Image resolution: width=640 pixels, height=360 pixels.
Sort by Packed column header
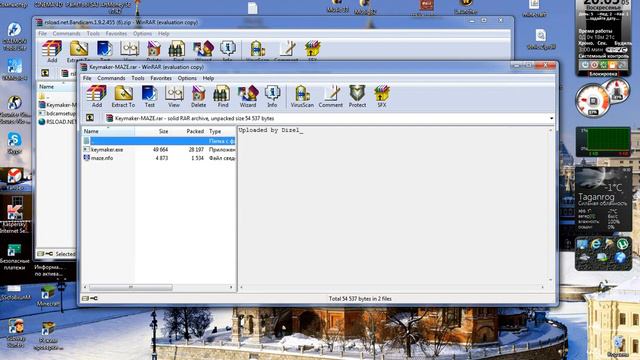pyautogui.click(x=188, y=131)
